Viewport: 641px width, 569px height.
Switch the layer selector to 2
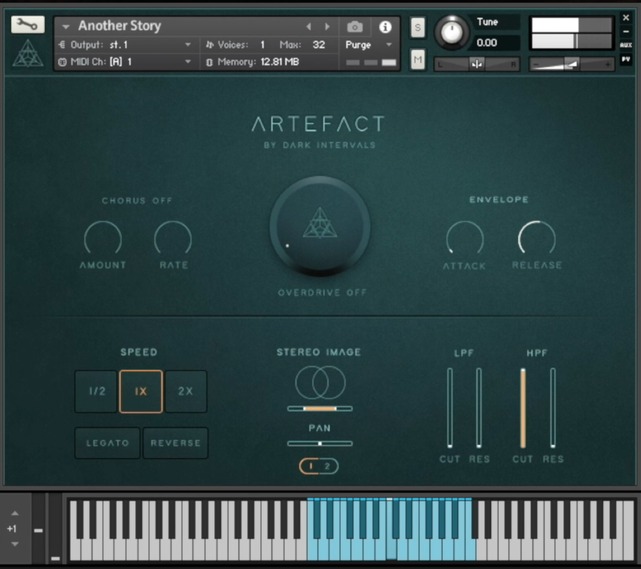coord(326,466)
